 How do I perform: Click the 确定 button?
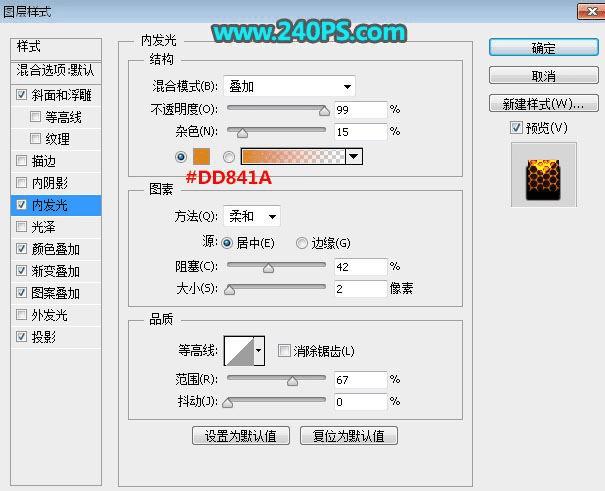point(544,48)
